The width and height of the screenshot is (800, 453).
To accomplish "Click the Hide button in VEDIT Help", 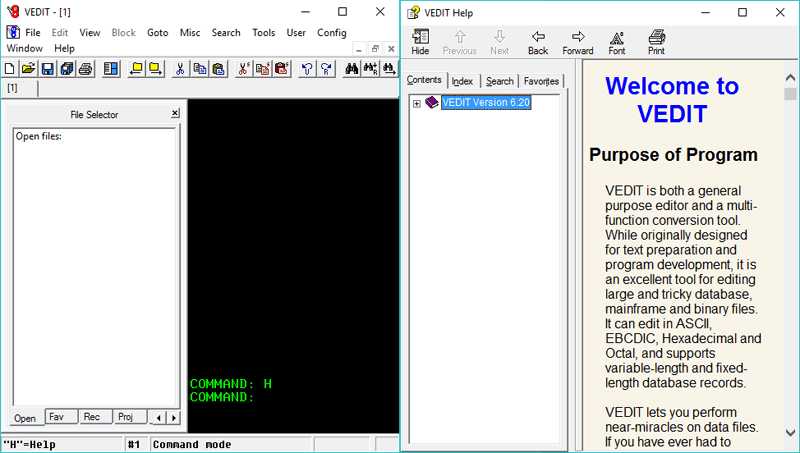I will pos(420,42).
